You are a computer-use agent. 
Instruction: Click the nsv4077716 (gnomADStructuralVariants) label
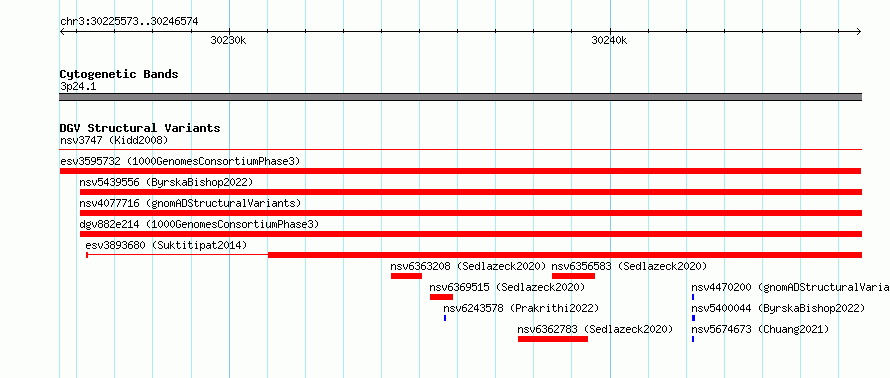(190, 203)
